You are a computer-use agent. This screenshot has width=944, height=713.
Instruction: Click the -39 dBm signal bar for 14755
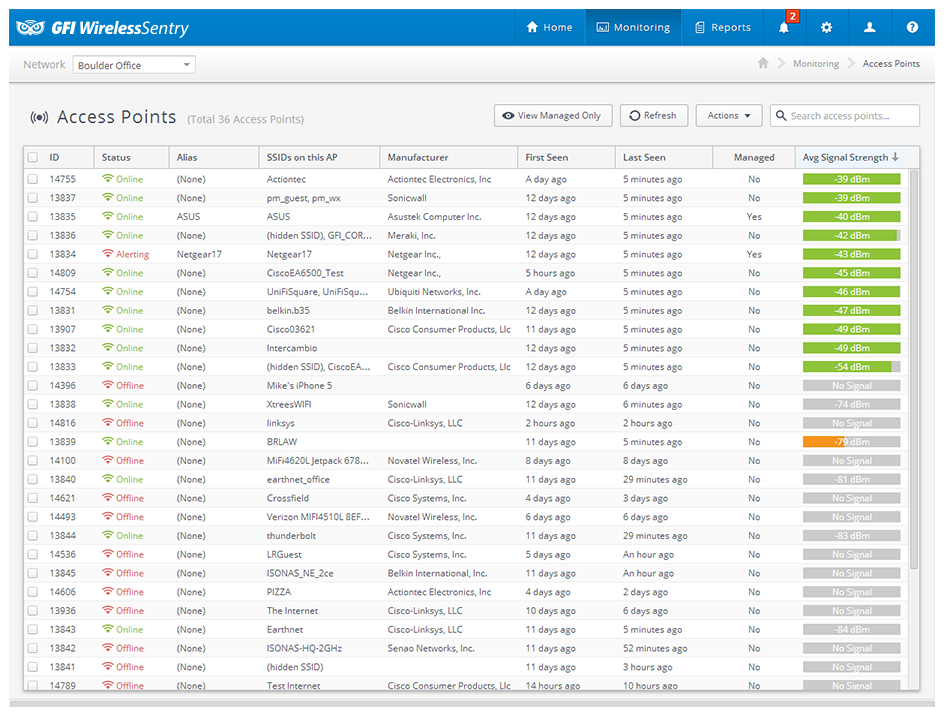(x=851, y=179)
